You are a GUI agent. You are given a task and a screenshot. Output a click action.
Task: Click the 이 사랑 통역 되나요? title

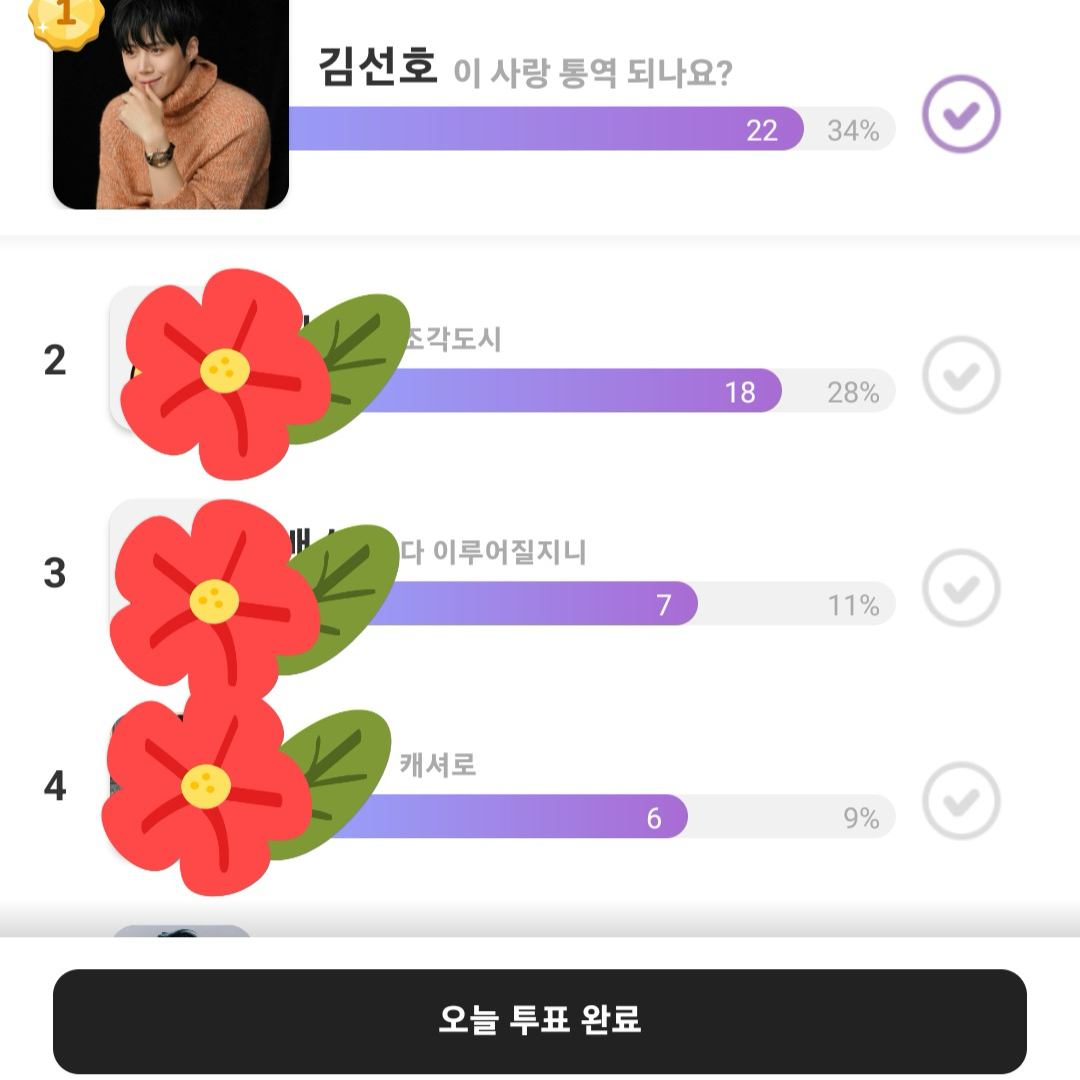pyautogui.click(x=592, y=73)
